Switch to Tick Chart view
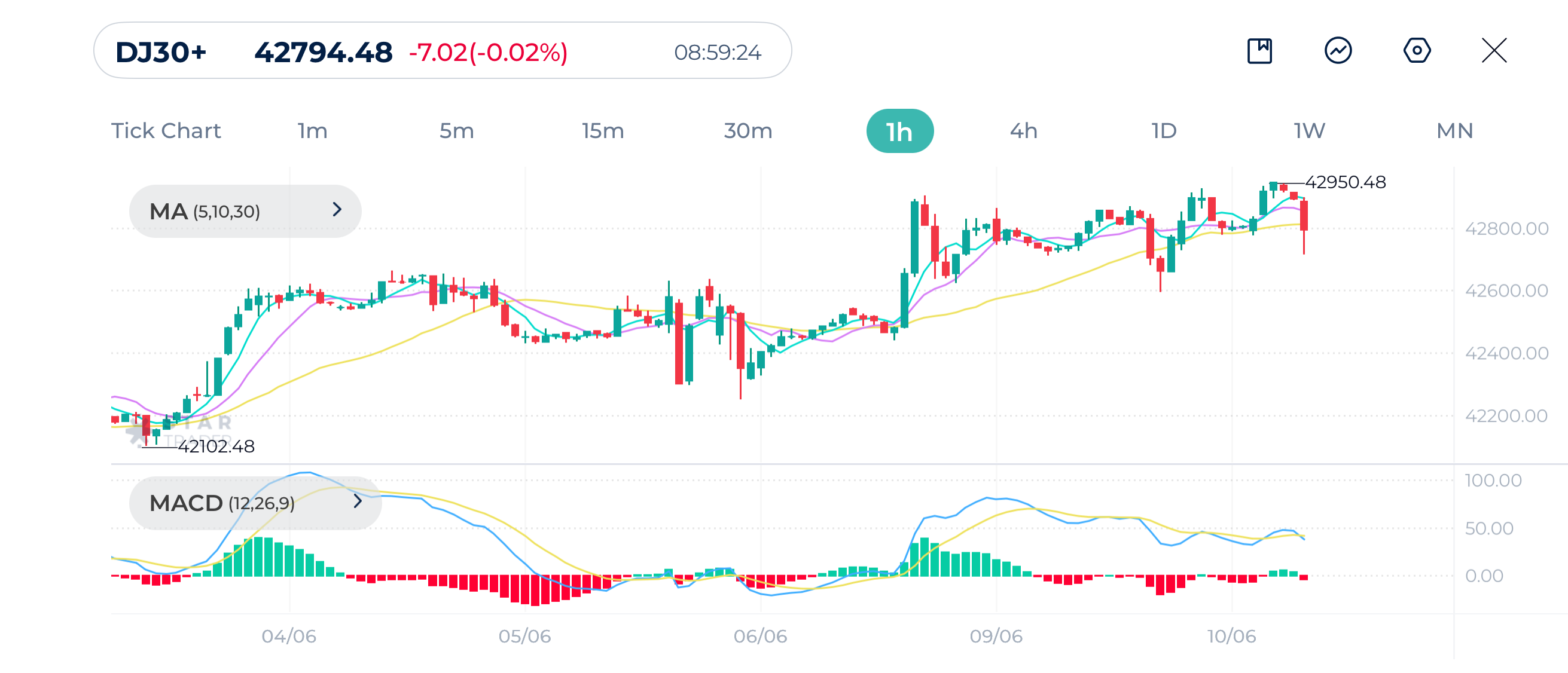Screen dimensions: 1568x673 pyautogui.click(x=166, y=131)
